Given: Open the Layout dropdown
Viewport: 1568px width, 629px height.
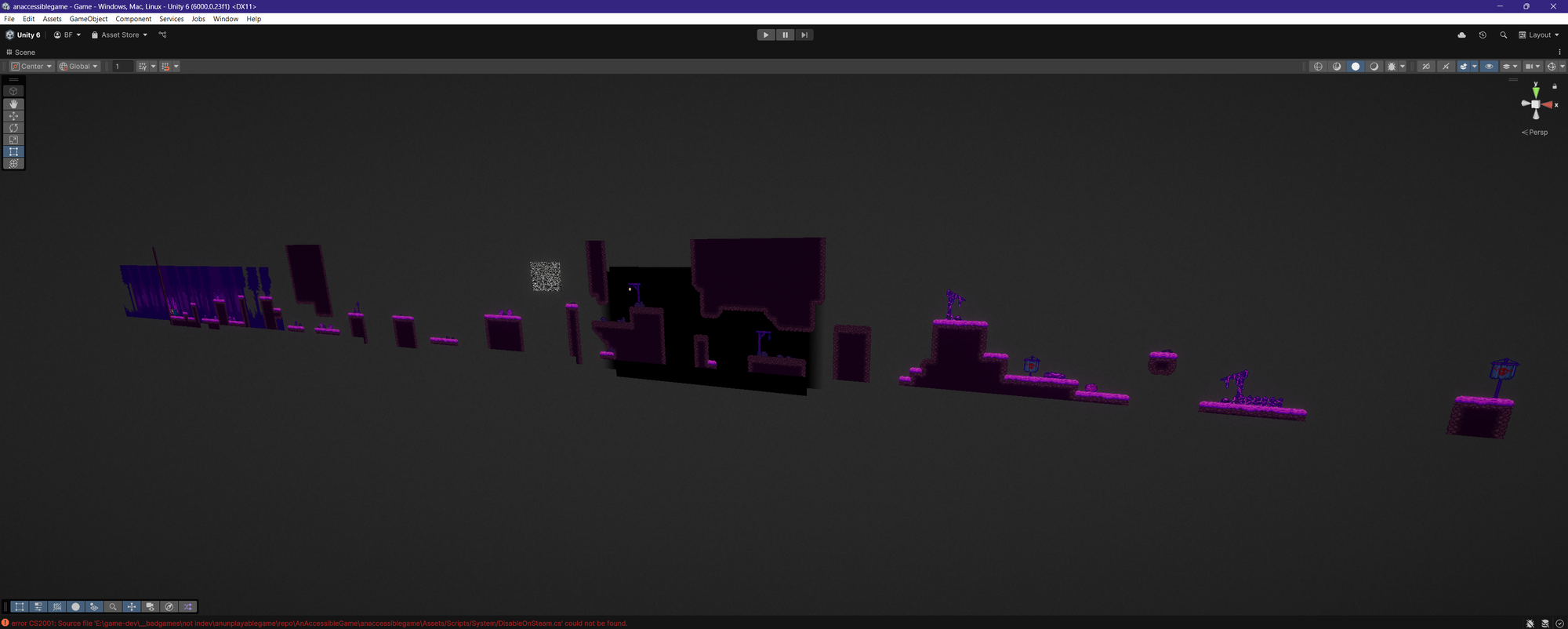Looking at the screenshot, I should pyautogui.click(x=1539, y=35).
